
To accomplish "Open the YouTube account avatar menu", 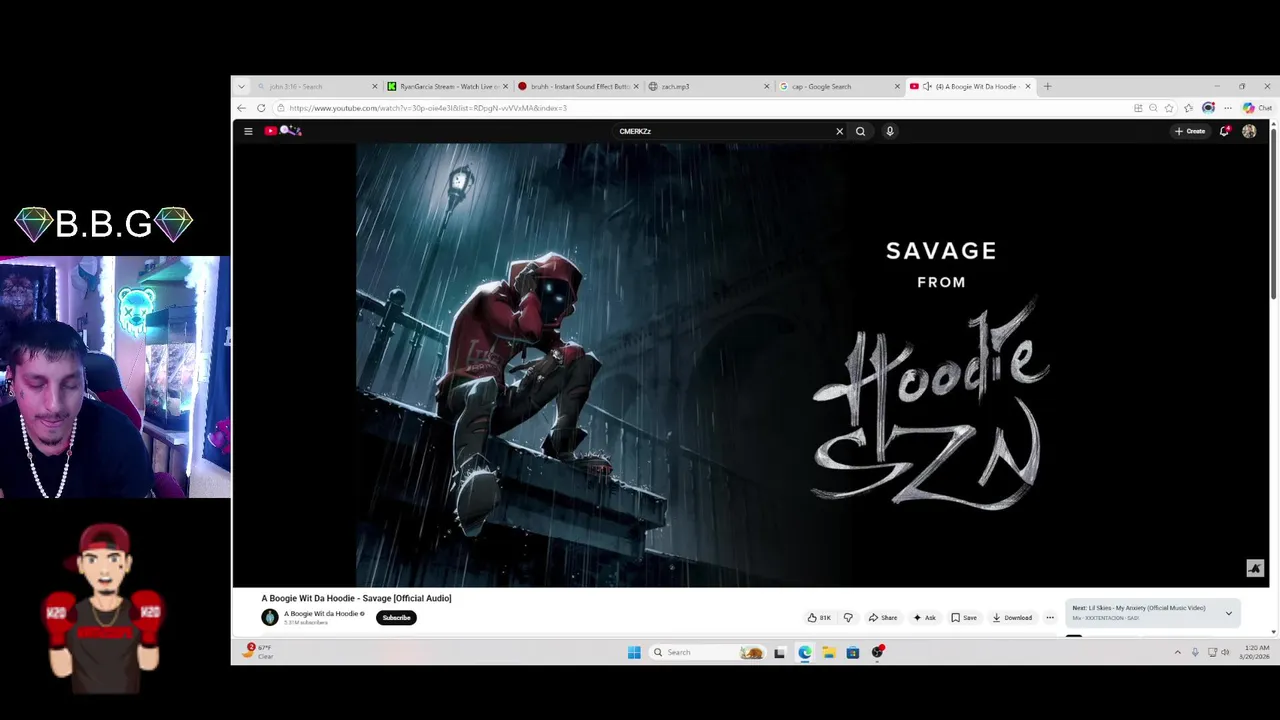I will (1249, 131).
